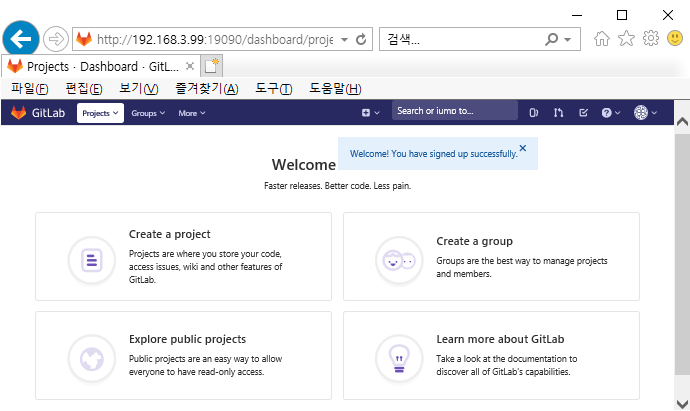The height and width of the screenshot is (411, 690).
Task: Open the Issues icon in GitLab navbar
Action: tap(533, 113)
